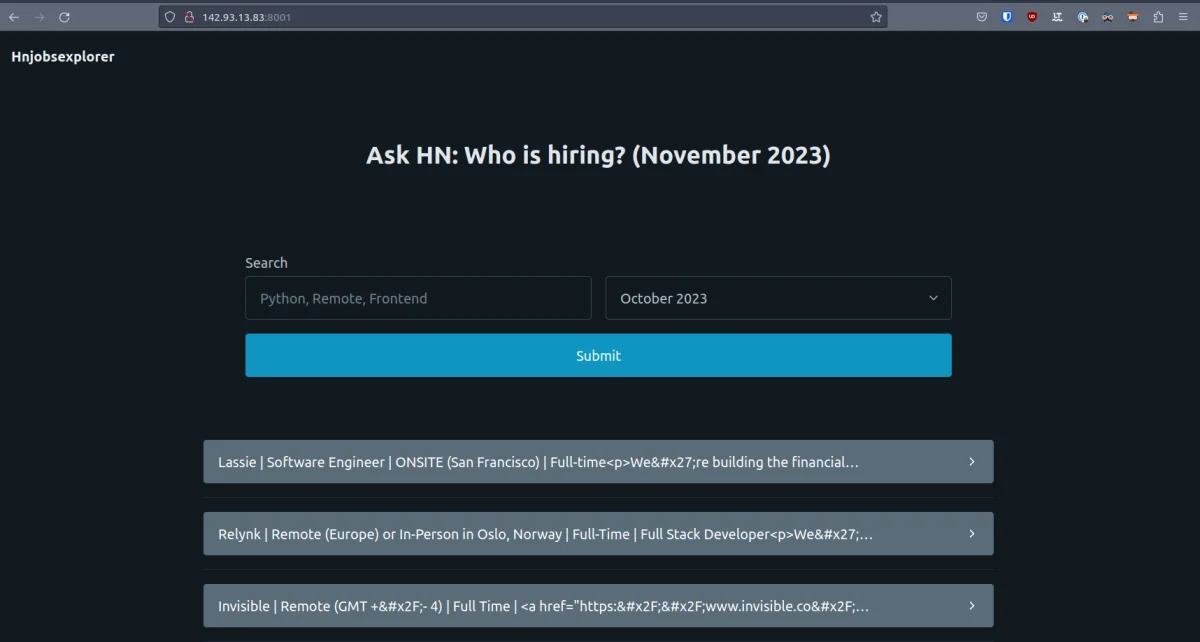Click the shield icon in the address bar

pos(169,16)
